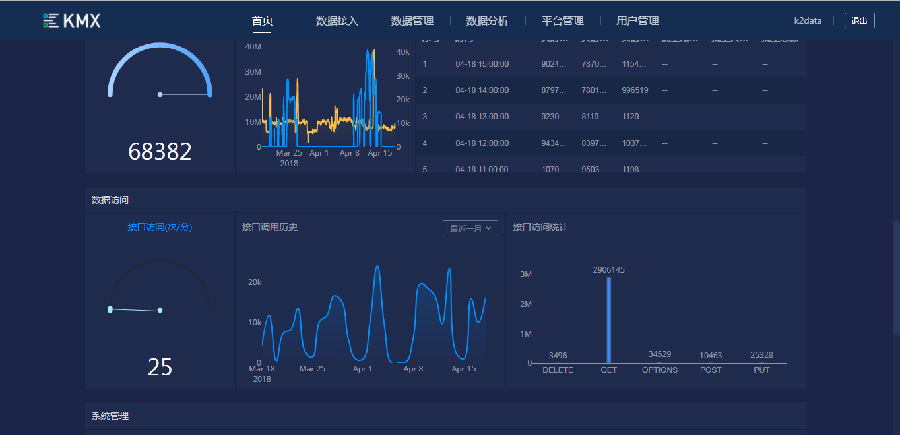Image resolution: width=900 pixels, height=435 pixels.
Task: Click the gauge needle above 25
Action: pyautogui.click(x=135, y=310)
